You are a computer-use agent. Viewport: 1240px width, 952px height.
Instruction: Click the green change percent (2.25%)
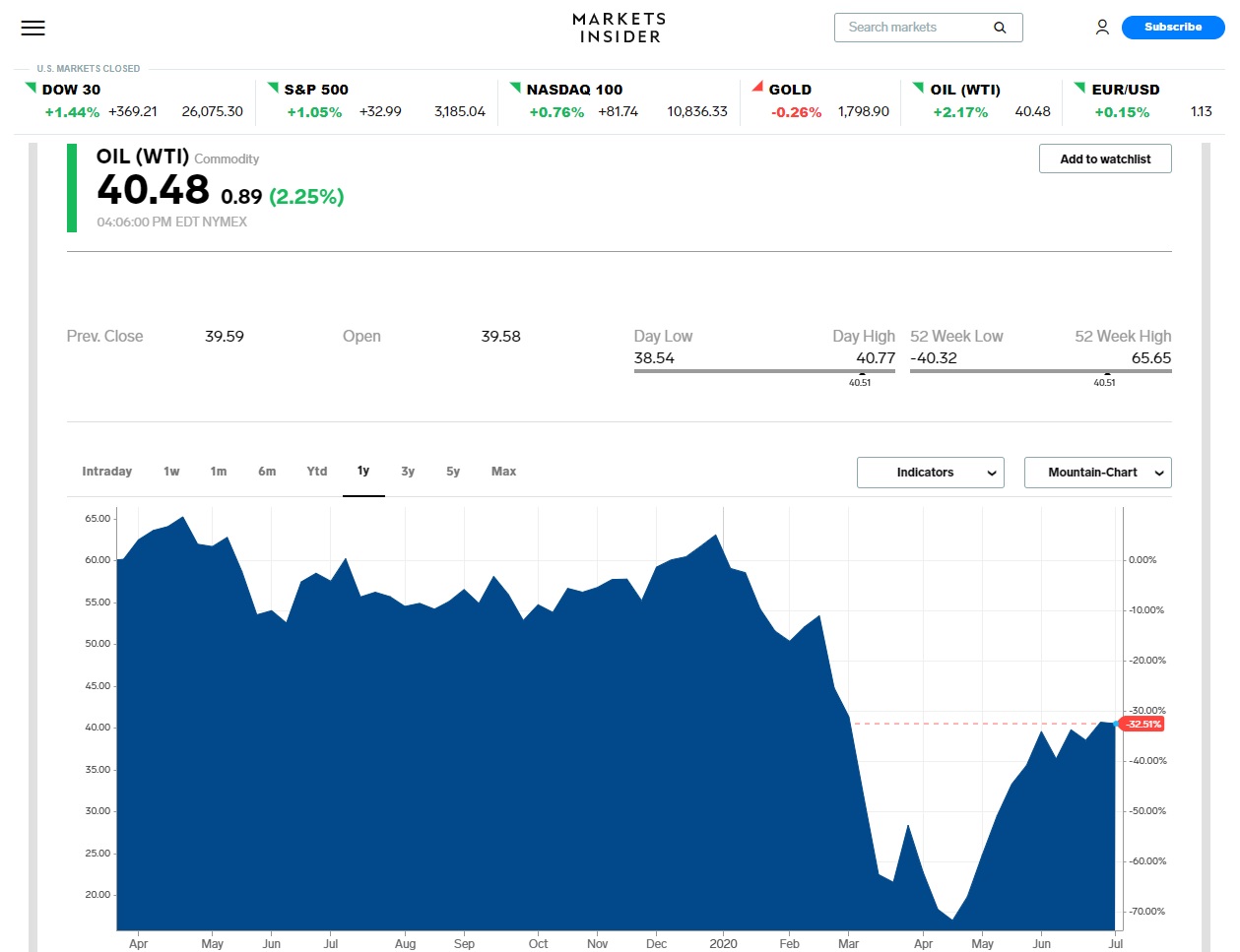pos(306,197)
